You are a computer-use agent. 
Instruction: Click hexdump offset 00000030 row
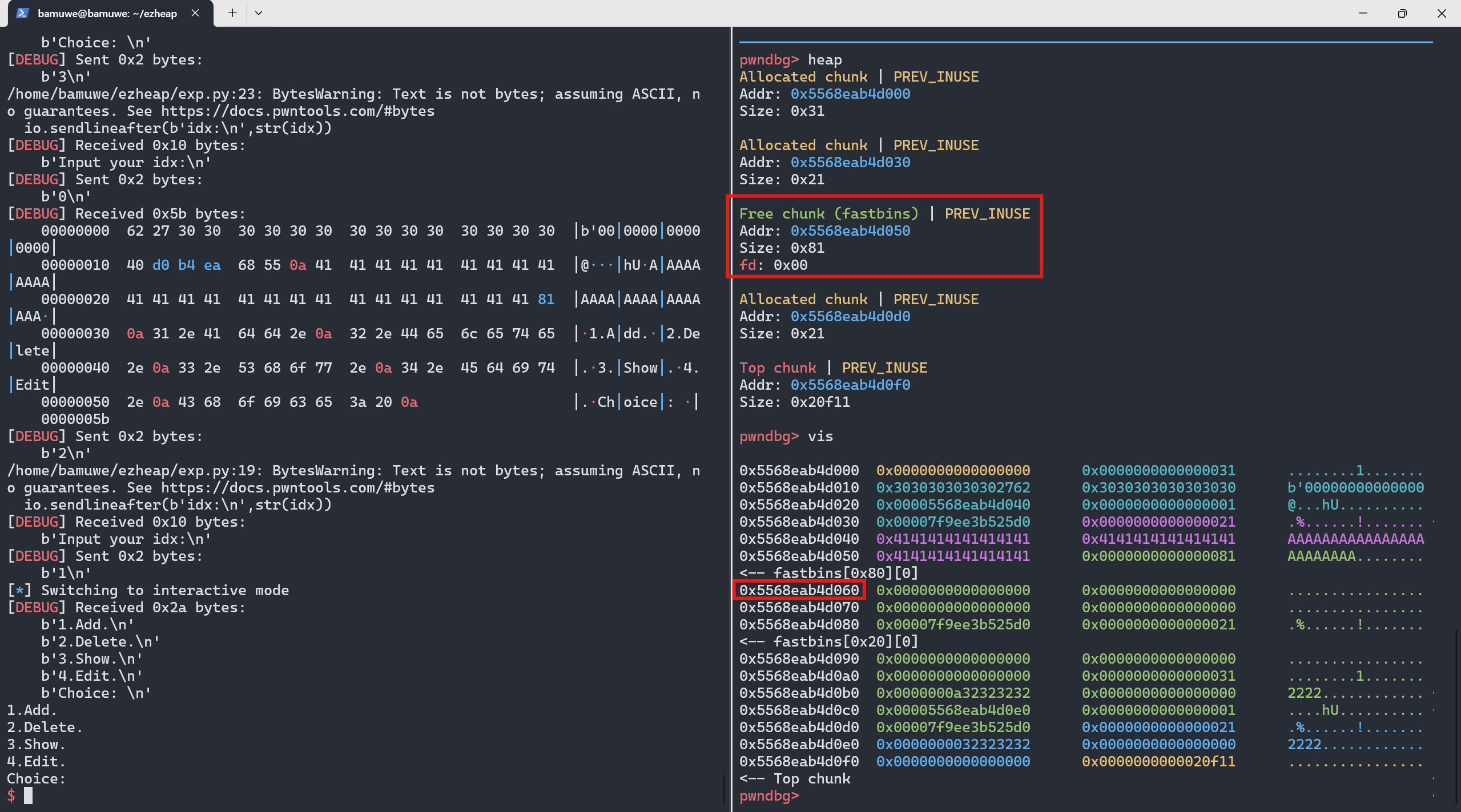coord(371,333)
